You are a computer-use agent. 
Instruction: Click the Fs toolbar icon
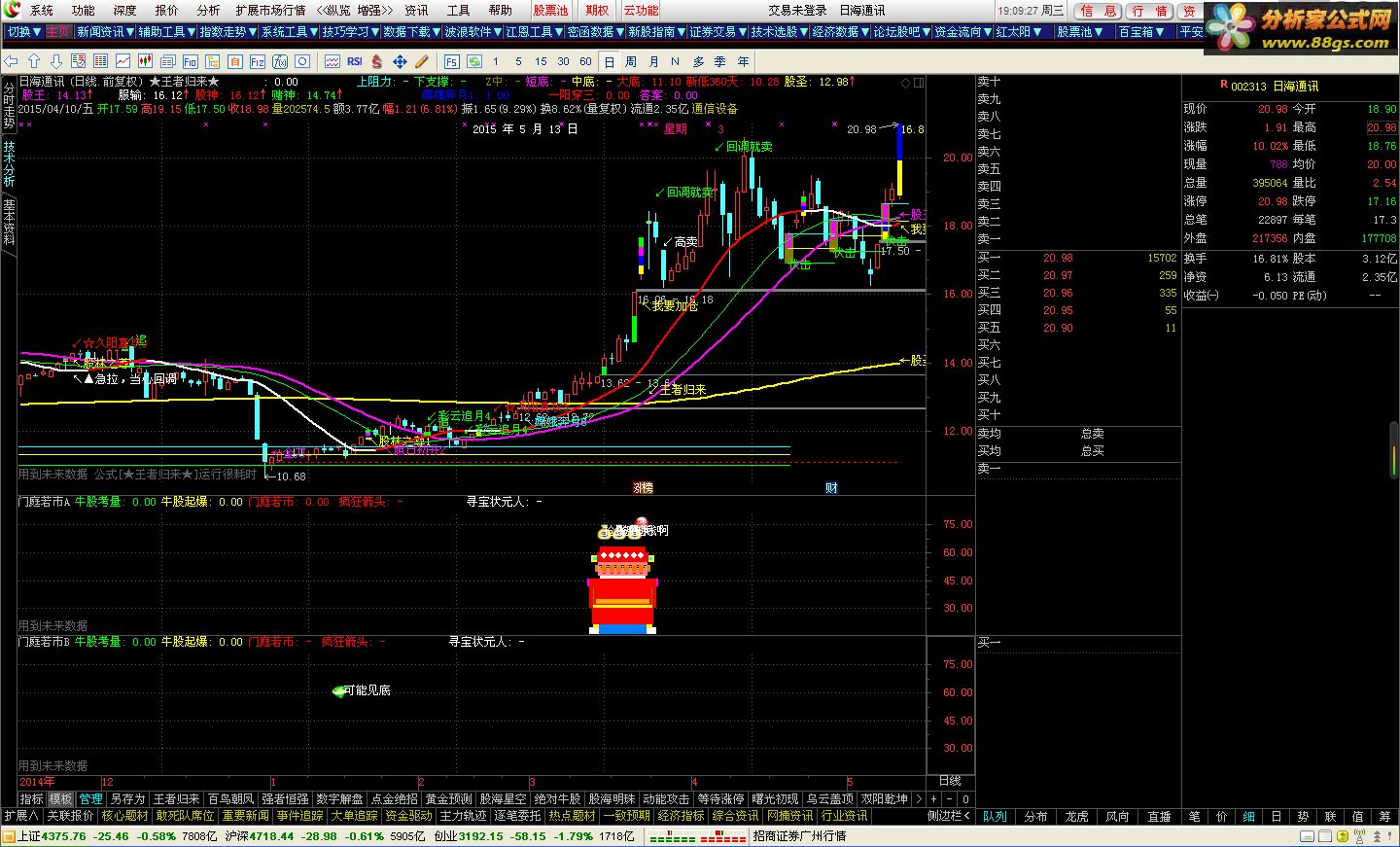click(x=452, y=61)
